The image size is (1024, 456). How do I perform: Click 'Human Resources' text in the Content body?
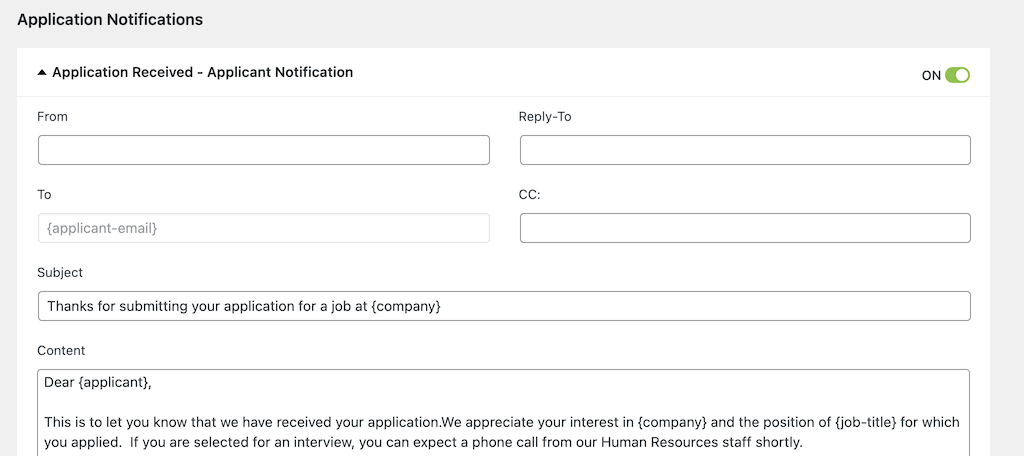click(x=660, y=442)
